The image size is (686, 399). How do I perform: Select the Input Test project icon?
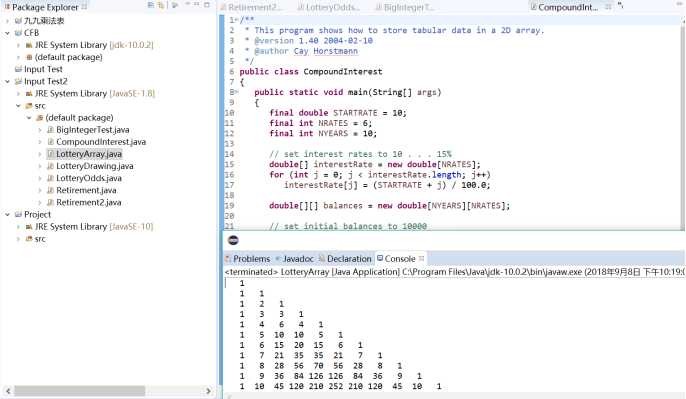[18, 69]
